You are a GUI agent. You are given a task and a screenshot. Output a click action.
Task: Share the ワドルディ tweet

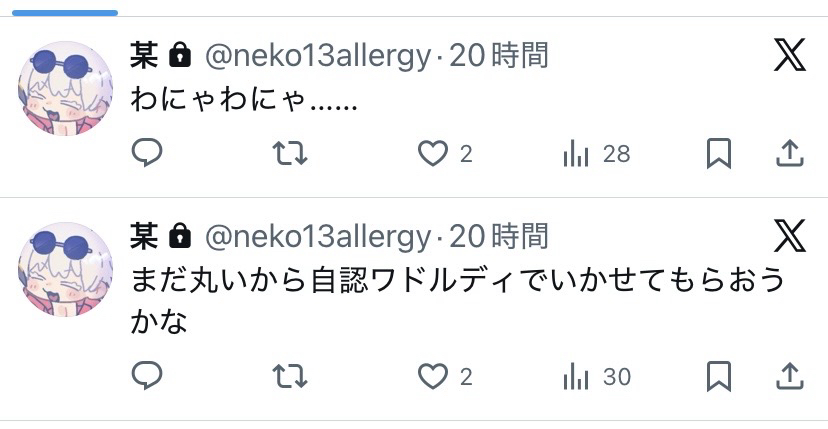[x=790, y=376]
